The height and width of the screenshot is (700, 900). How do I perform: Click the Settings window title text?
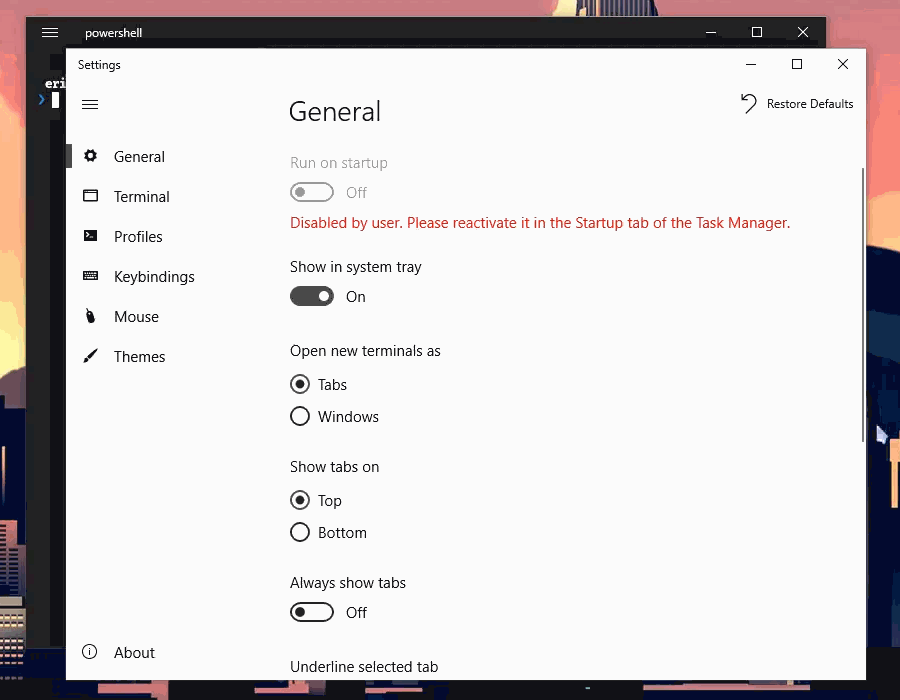click(99, 65)
